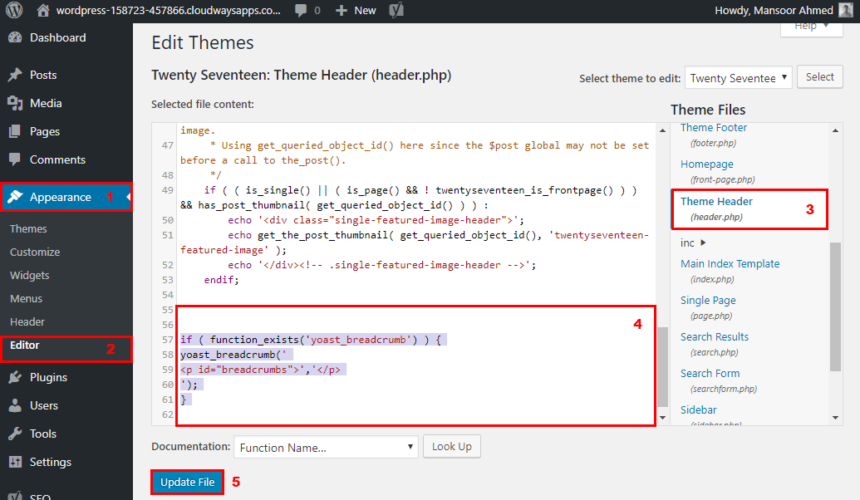The width and height of the screenshot is (860, 500).
Task: Open comments bubble in admin bar
Action: [x=301, y=10]
